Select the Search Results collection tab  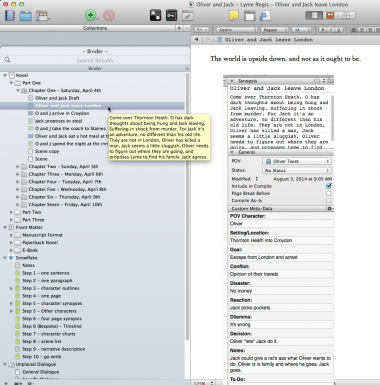click(95, 60)
